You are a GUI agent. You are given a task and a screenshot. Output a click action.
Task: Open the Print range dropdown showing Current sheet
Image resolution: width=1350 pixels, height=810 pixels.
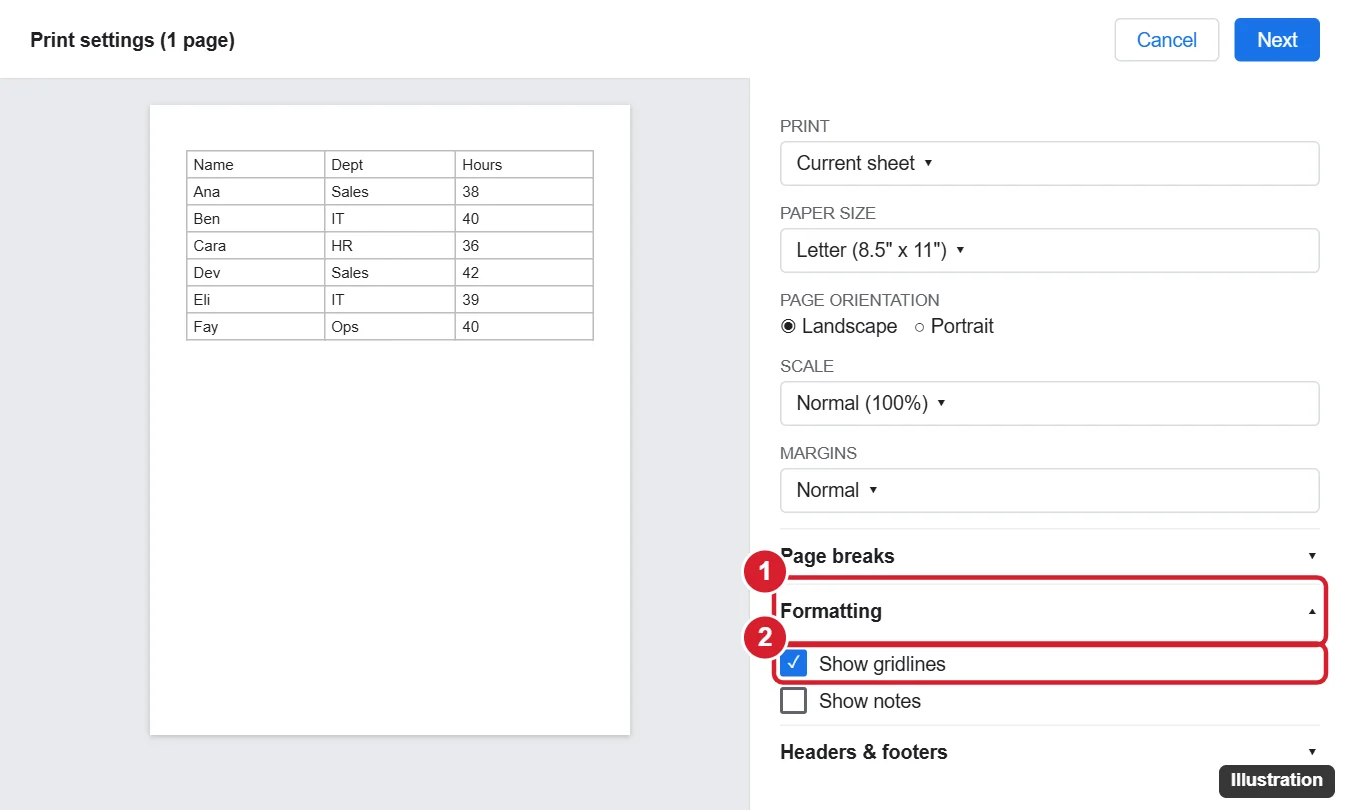pos(1049,163)
